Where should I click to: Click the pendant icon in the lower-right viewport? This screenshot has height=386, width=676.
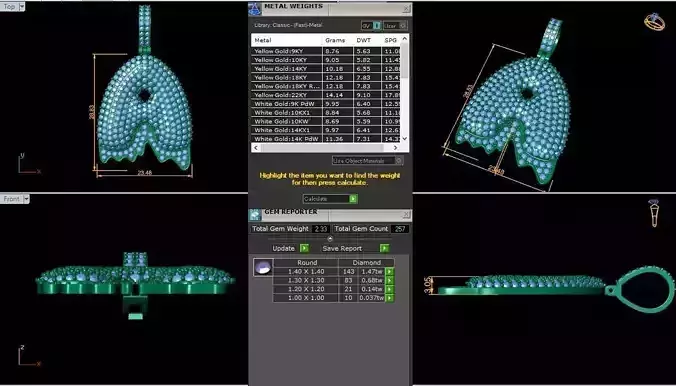click(654, 213)
